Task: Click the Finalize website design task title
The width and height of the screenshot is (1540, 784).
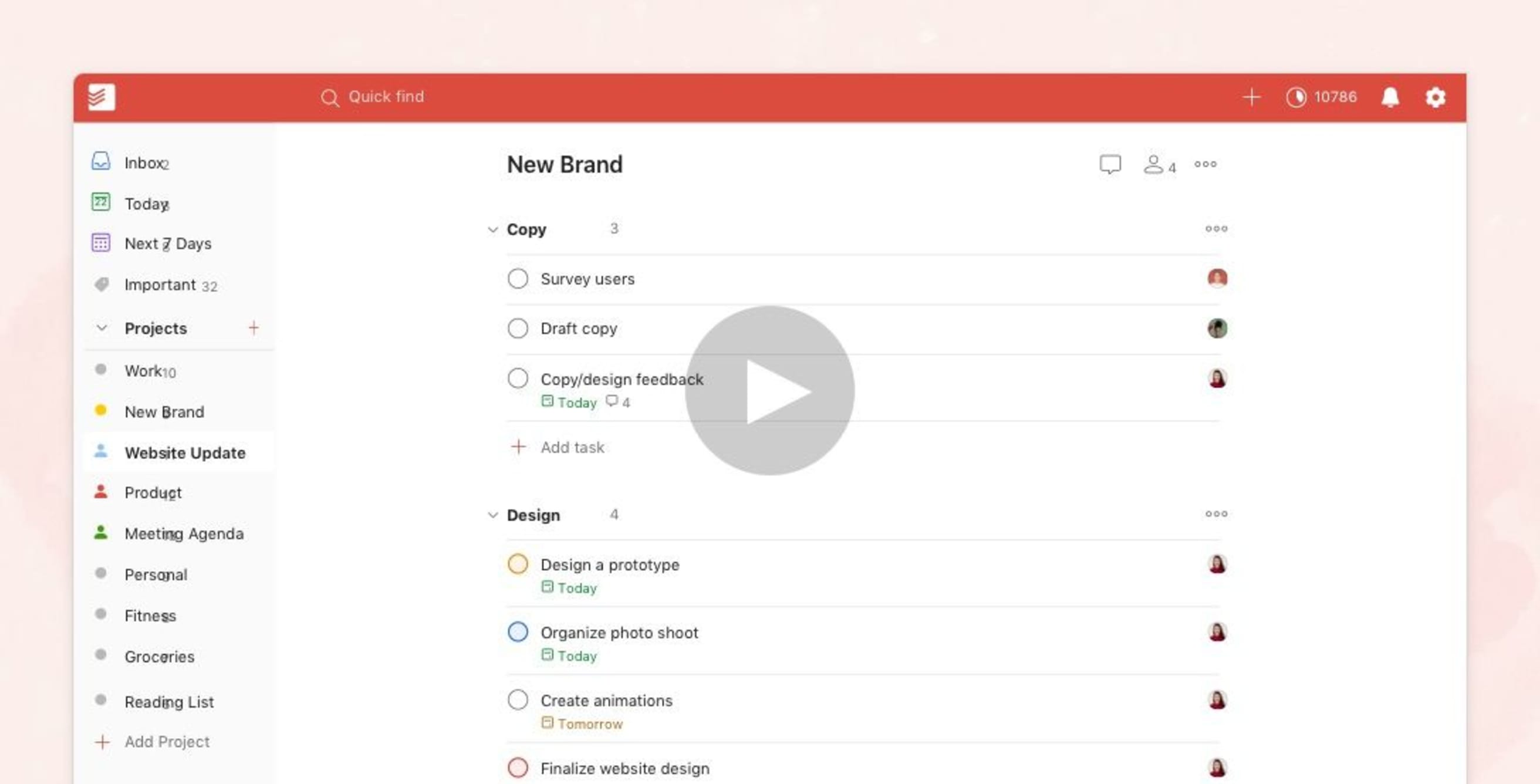Action: [x=625, y=769]
